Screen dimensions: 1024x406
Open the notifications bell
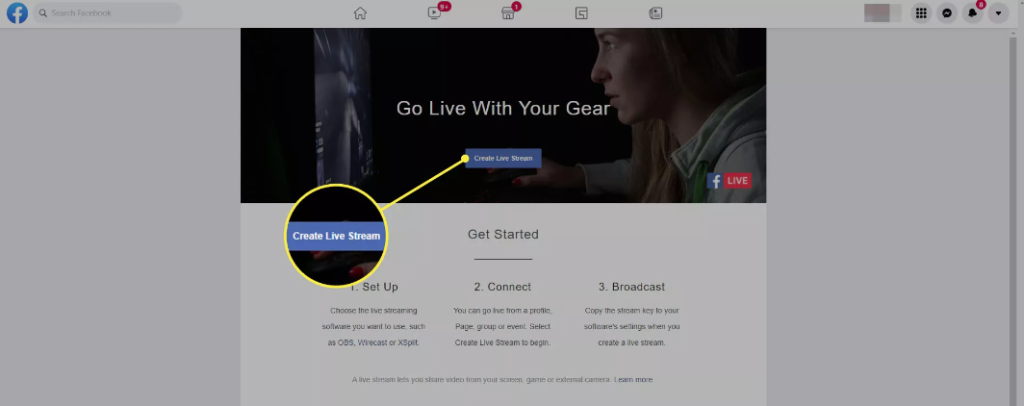pos(972,13)
